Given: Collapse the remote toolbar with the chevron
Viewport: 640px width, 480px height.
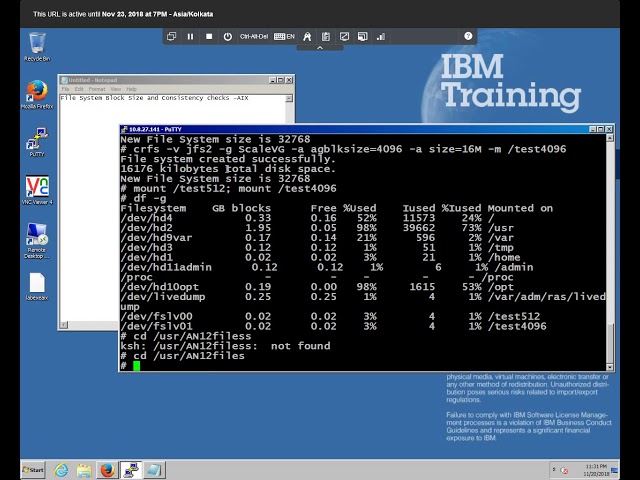Looking at the screenshot, I should pos(320,48).
